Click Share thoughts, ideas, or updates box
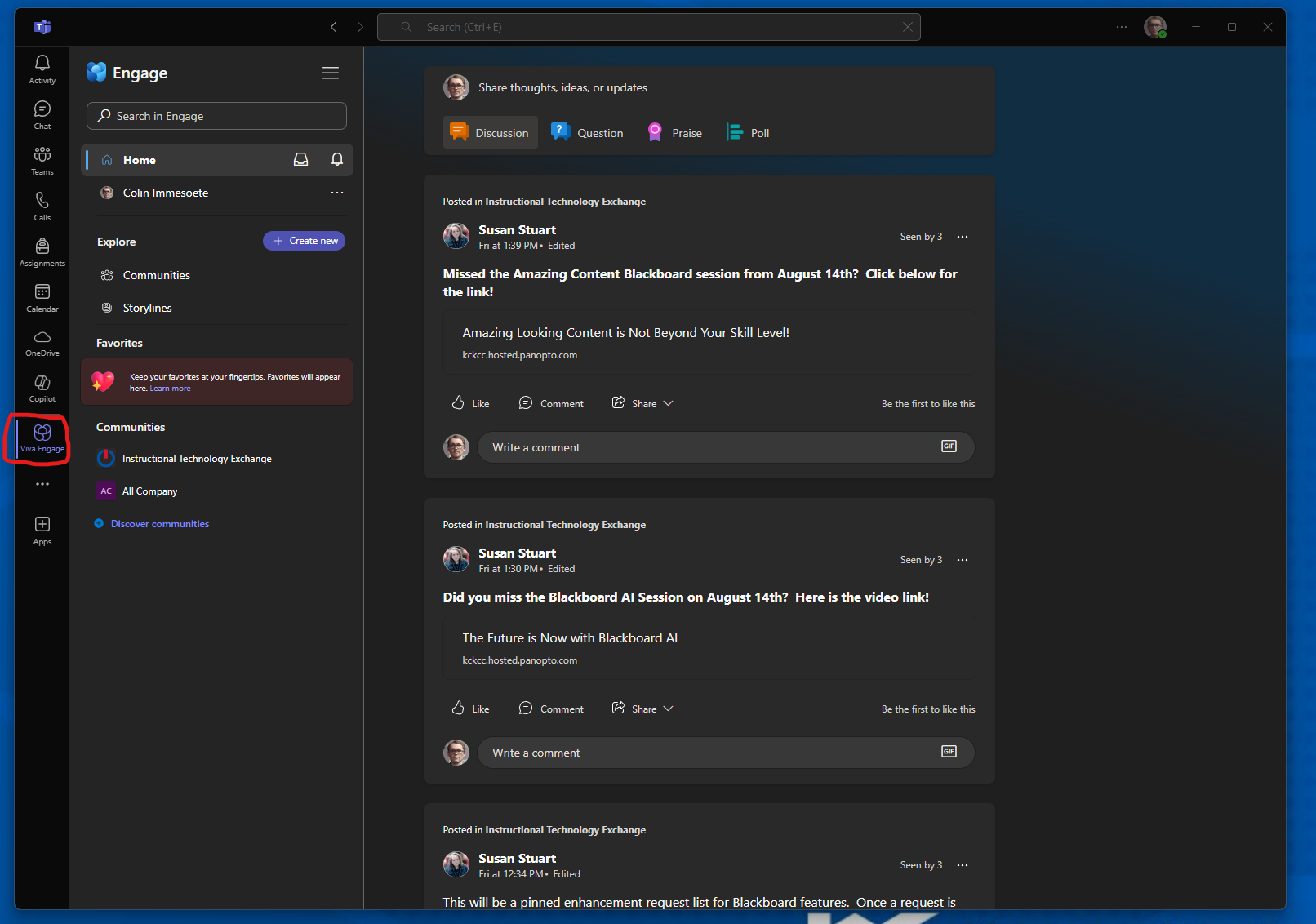The image size is (1316, 924). 562,87
